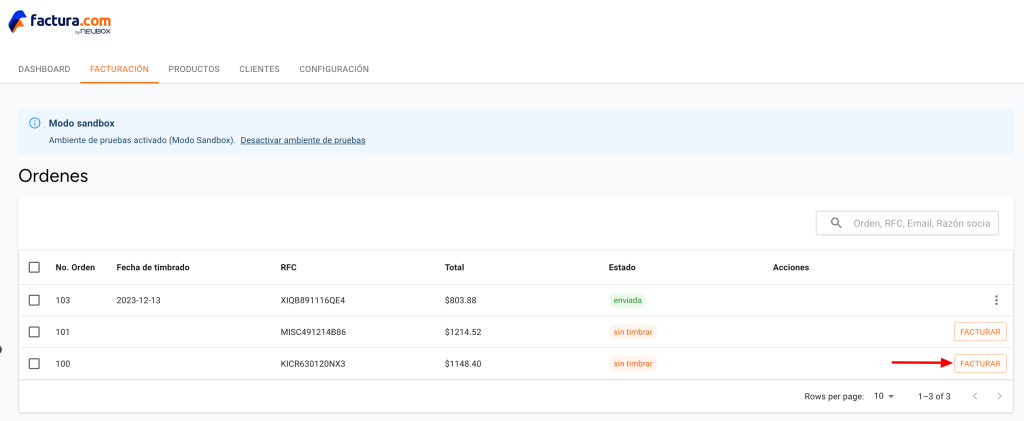
Task: Select the checkbox for order 101
Action: tap(35, 332)
